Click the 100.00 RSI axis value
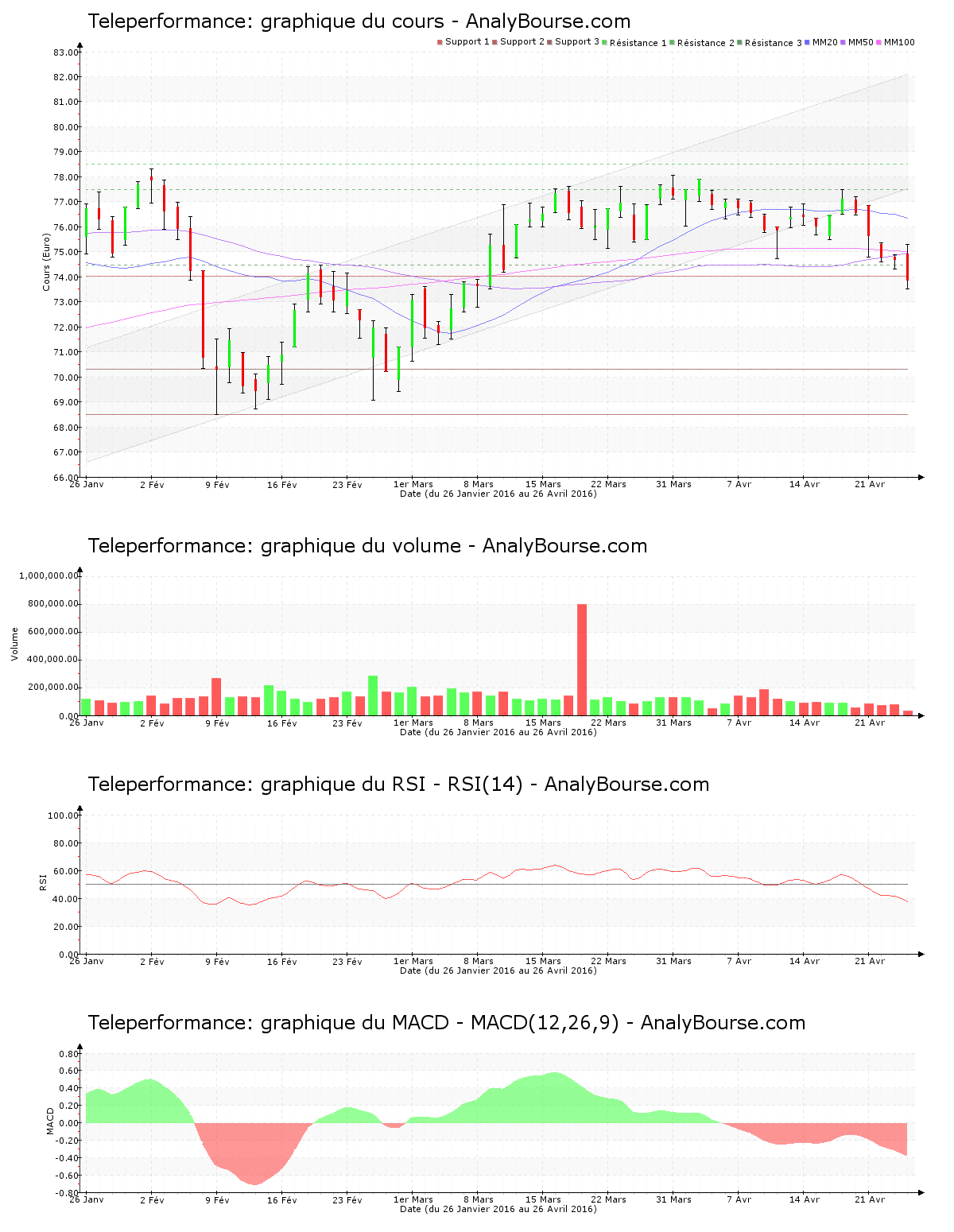The width and height of the screenshot is (954, 1232). tap(63, 816)
